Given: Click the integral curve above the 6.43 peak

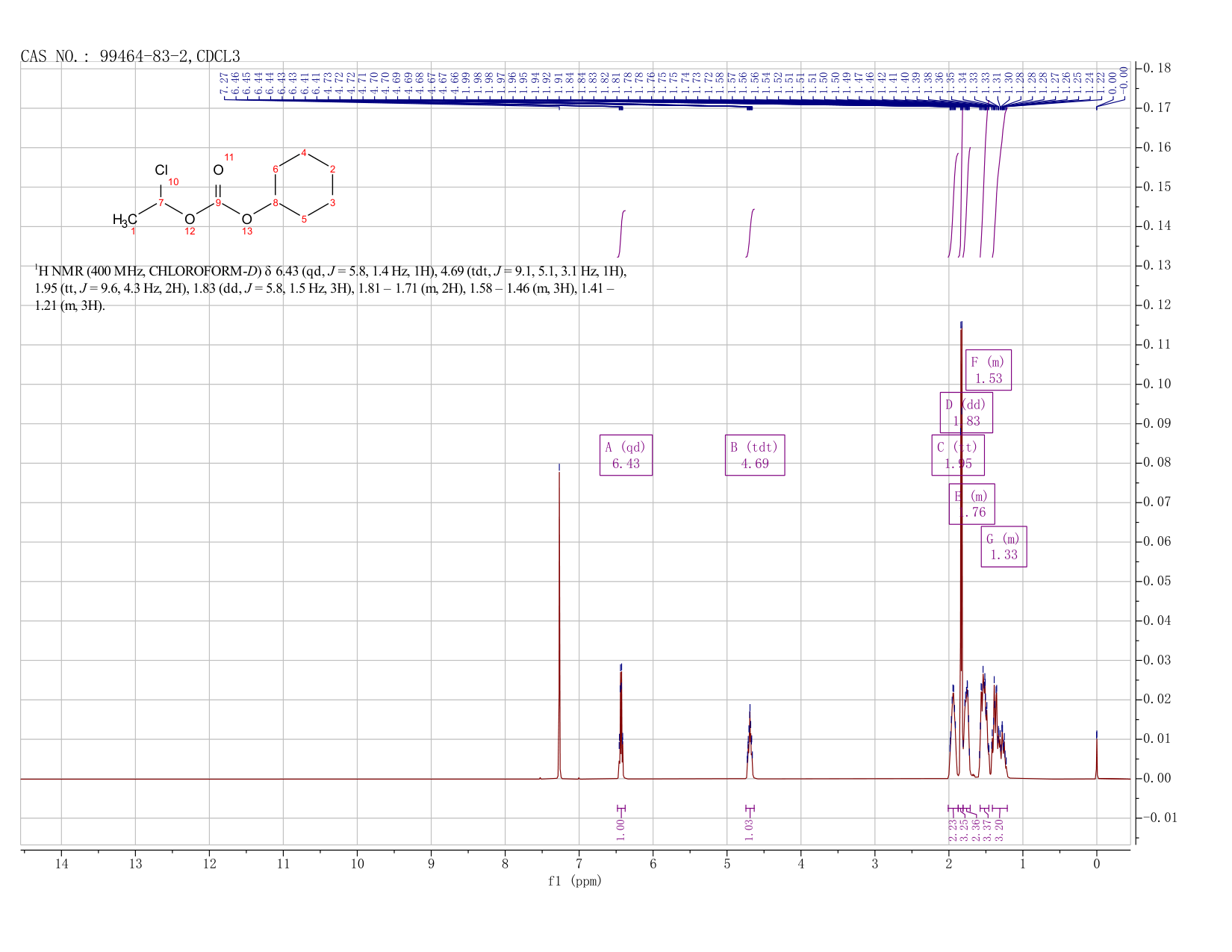Looking at the screenshot, I should tap(622, 234).
